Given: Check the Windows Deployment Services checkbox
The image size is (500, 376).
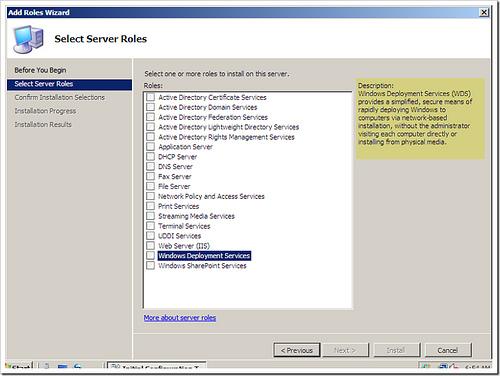Looking at the screenshot, I should point(150,255).
